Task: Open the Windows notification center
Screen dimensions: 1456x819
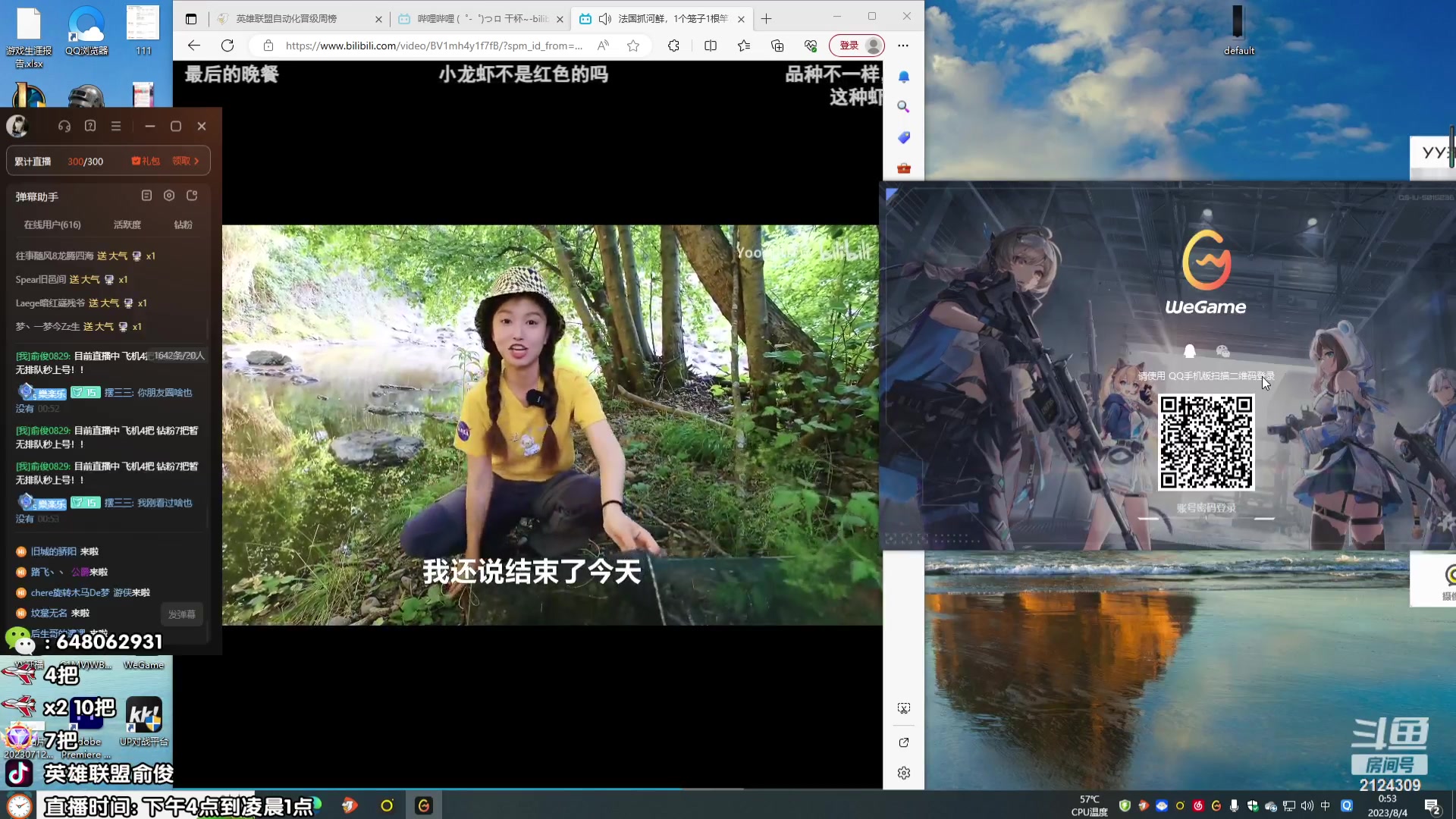Action: pyautogui.click(x=1432, y=805)
